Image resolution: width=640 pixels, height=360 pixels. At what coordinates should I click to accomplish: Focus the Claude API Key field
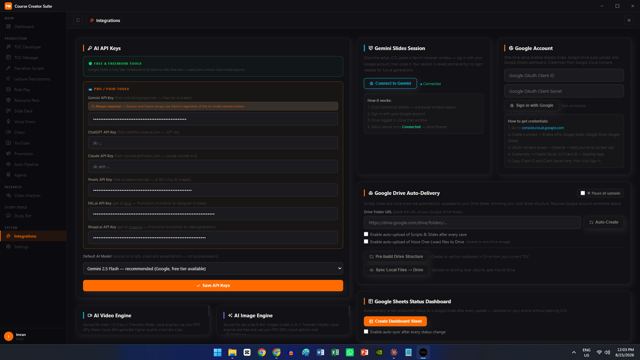[x=213, y=167]
